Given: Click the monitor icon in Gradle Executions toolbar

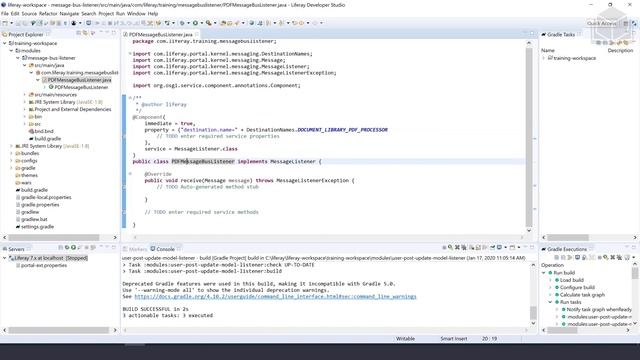Looking at the screenshot, I should click(578, 257).
